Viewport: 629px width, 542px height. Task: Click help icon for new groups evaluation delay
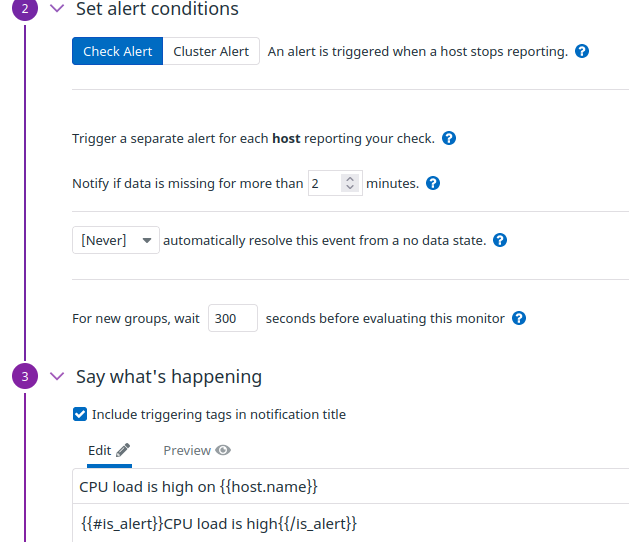pos(519,319)
